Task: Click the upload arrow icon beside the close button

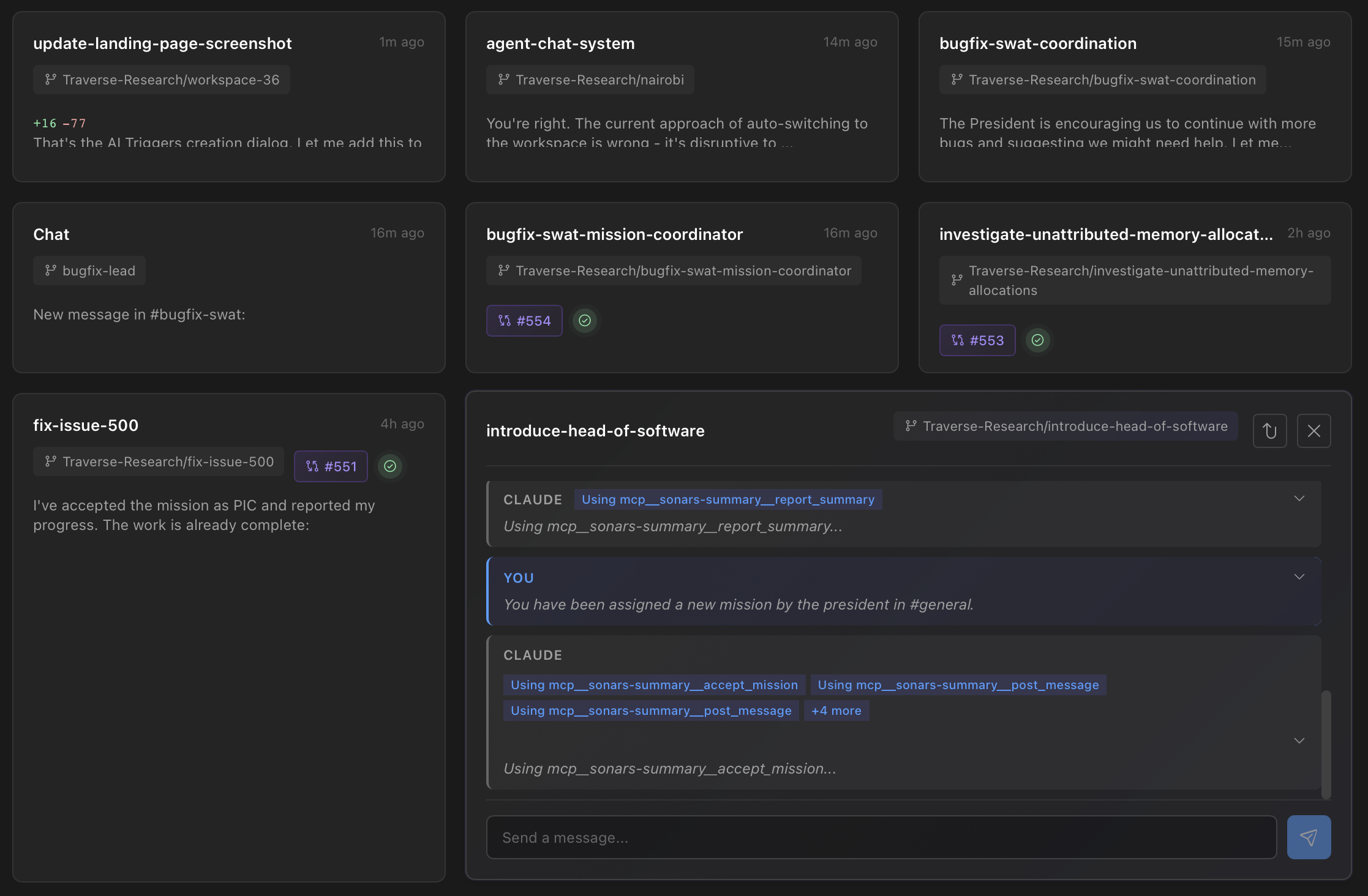Action: tap(1269, 431)
